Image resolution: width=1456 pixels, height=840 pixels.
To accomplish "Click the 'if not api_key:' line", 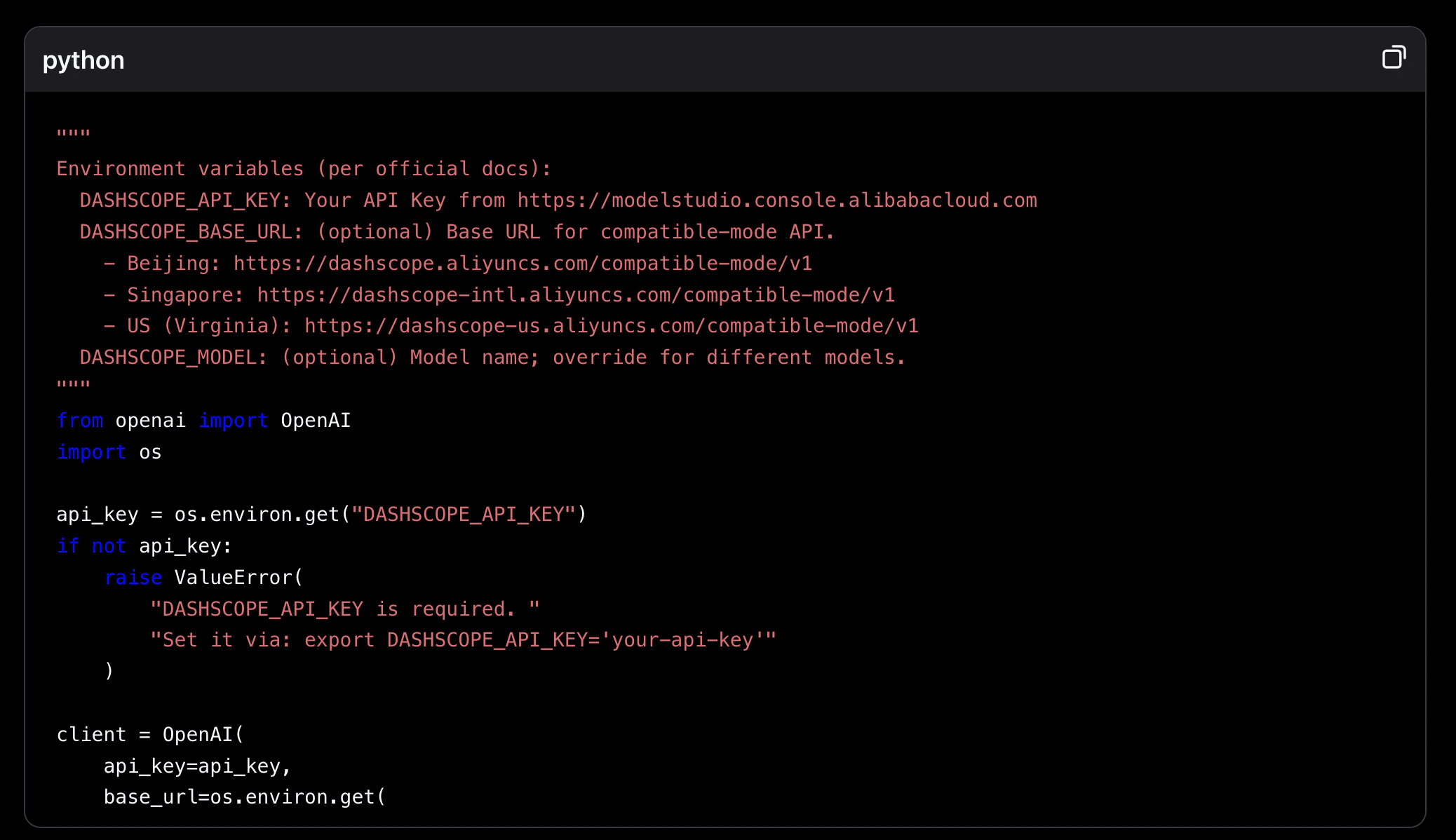I will (144, 546).
